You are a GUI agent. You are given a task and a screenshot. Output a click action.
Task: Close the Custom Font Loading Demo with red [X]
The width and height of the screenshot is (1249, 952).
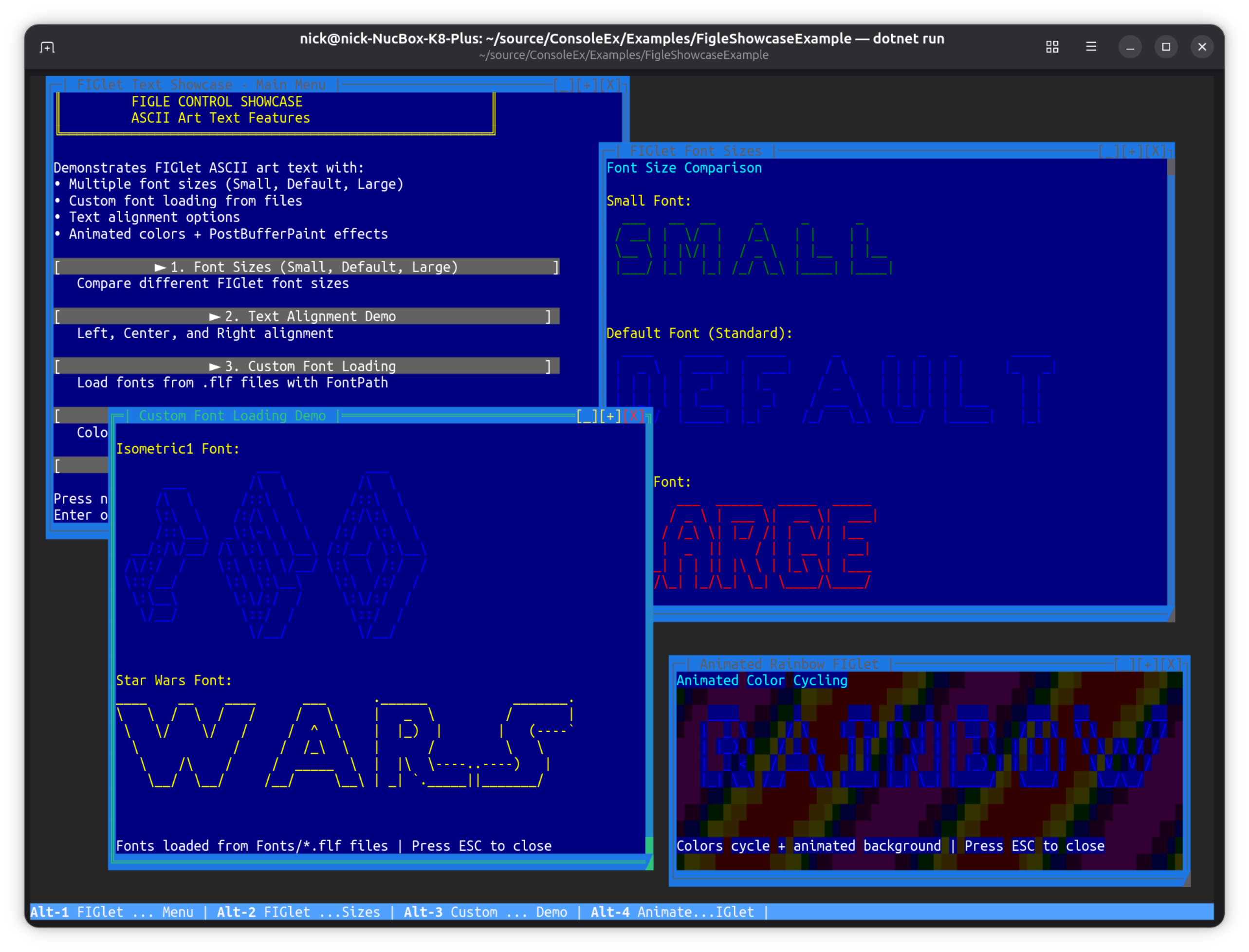point(634,415)
